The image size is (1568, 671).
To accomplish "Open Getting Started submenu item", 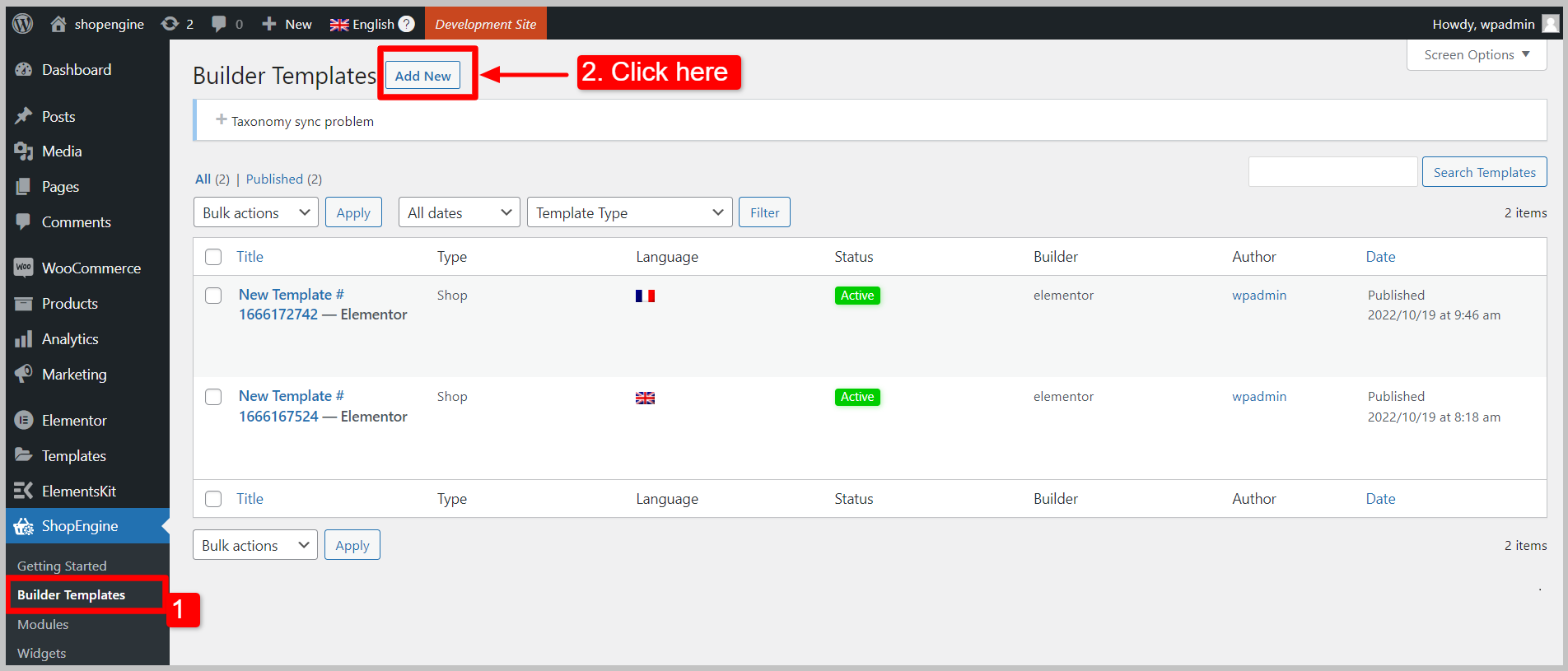I will pos(62,566).
